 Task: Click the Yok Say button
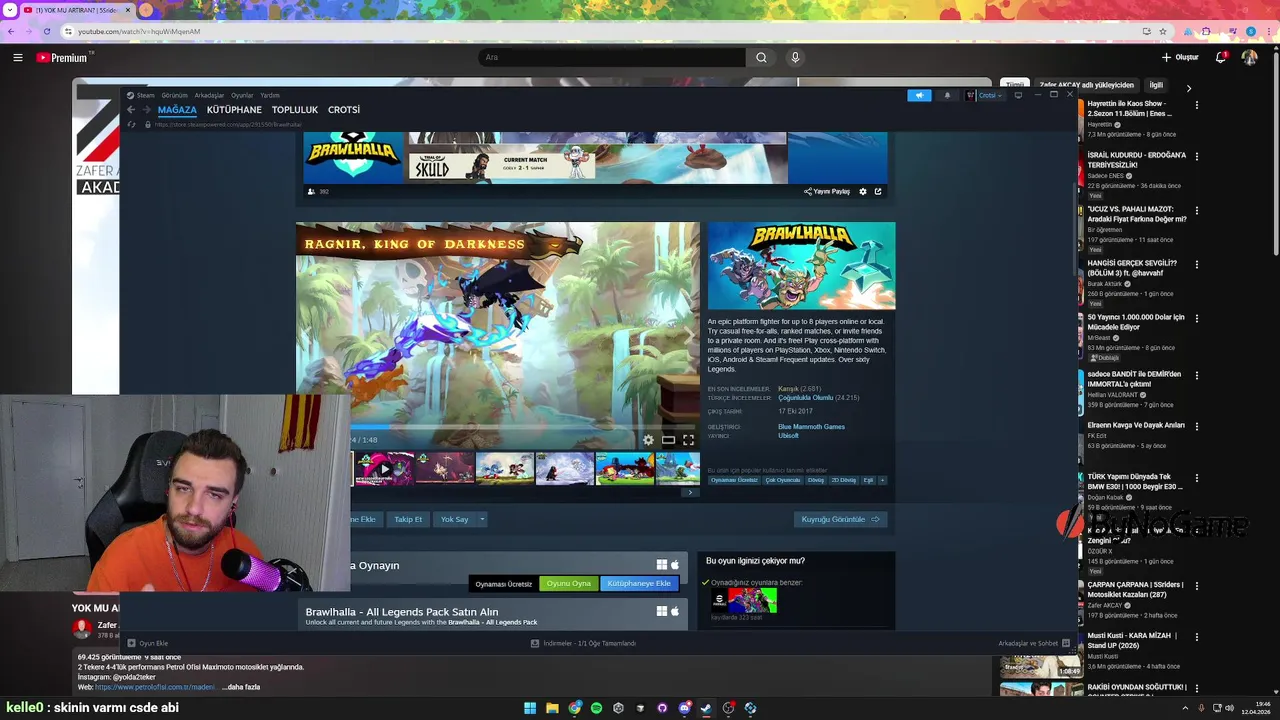(x=455, y=519)
